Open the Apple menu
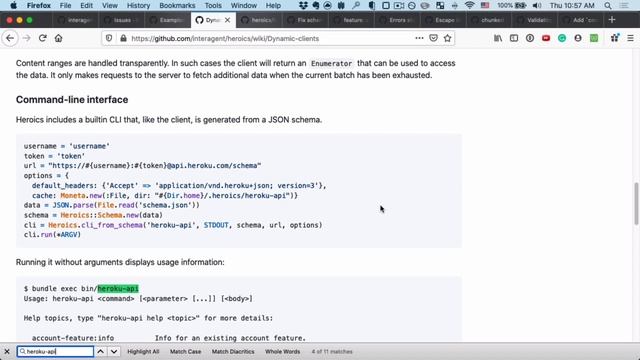 pyautogui.click(x=13, y=5)
